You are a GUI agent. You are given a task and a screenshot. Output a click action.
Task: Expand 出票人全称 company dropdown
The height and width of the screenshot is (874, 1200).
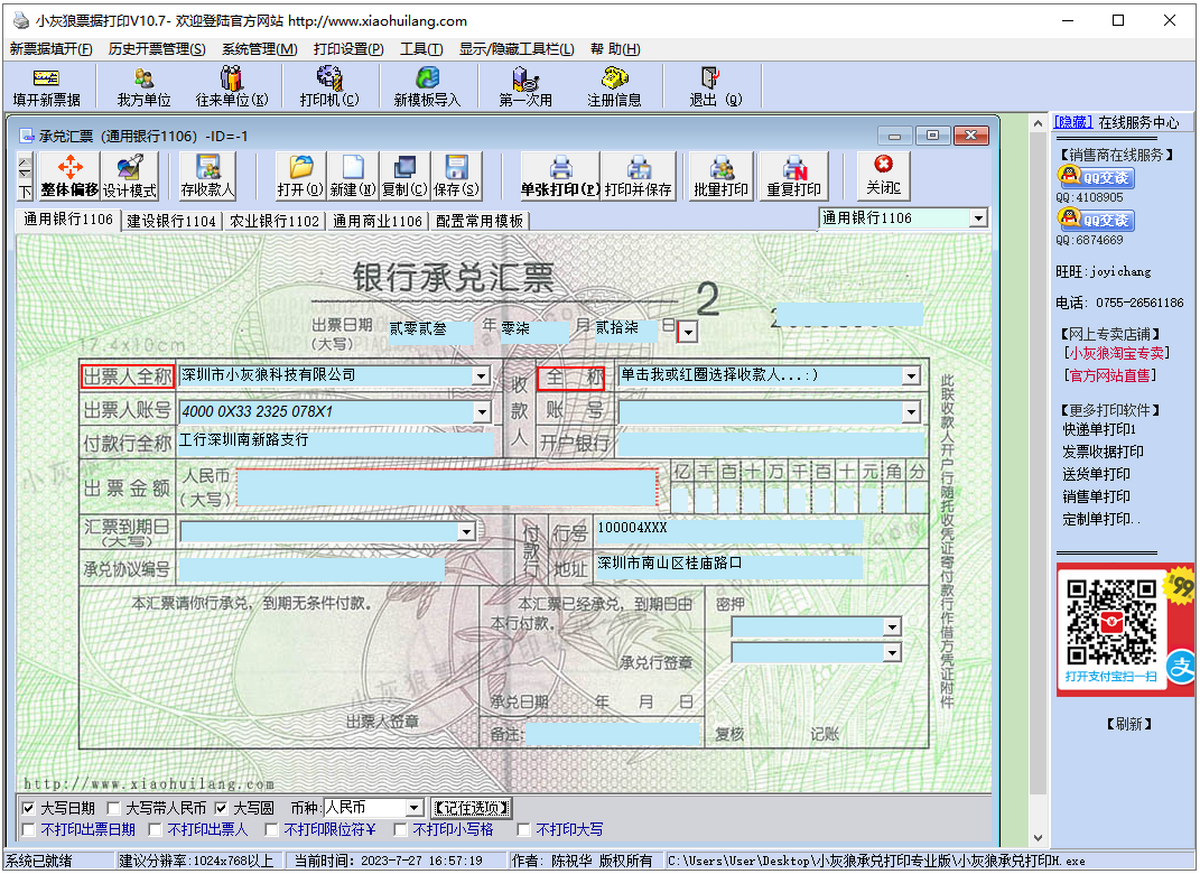click(x=481, y=376)
